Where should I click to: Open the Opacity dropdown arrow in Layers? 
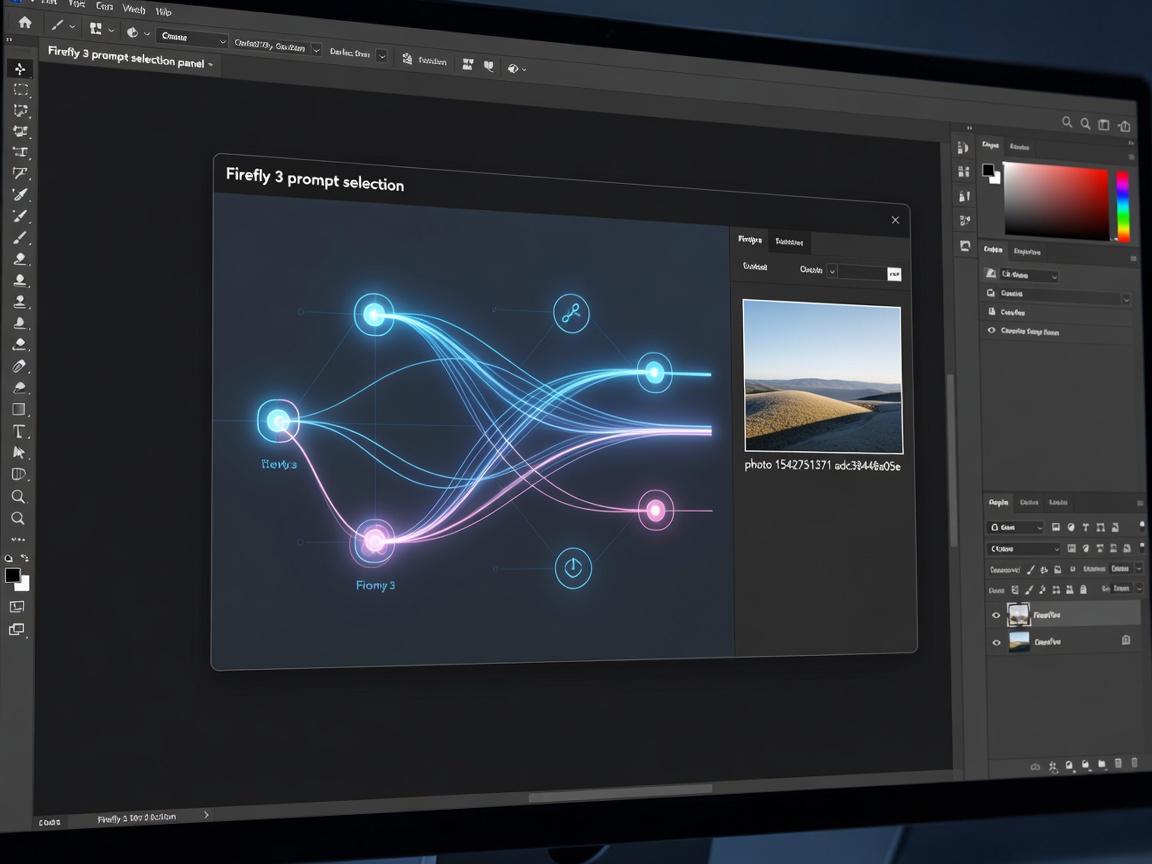point(1139,568)
